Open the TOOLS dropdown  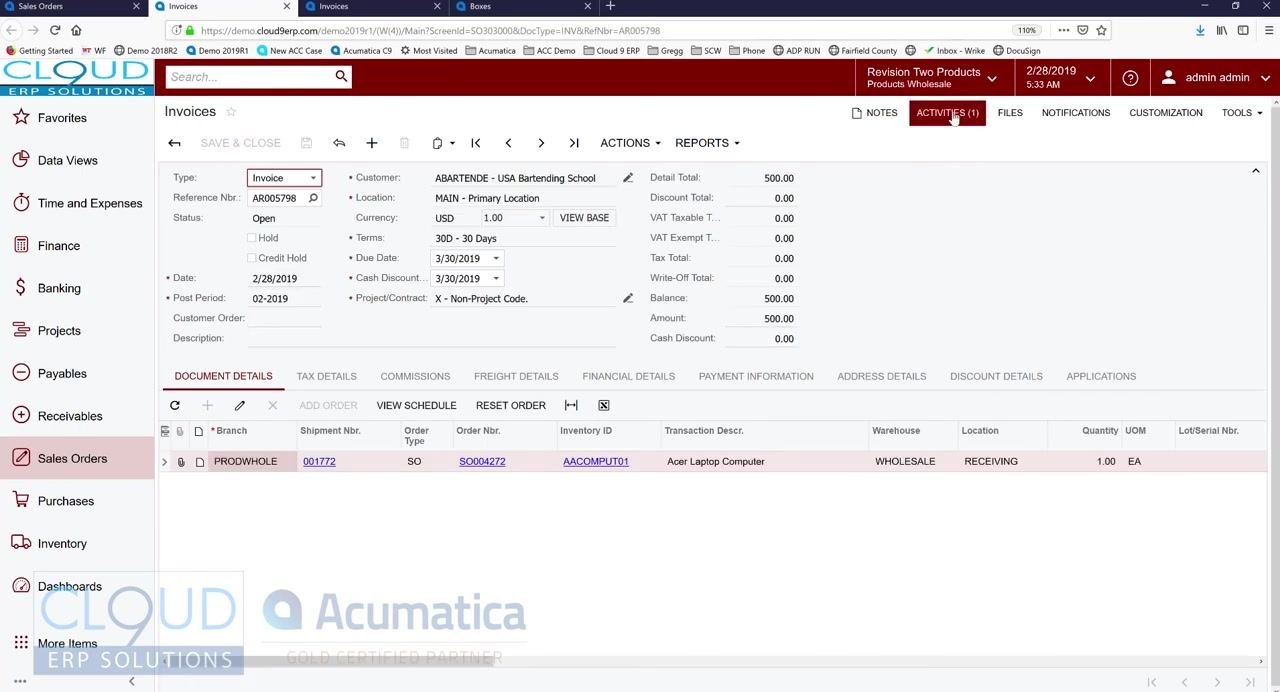1242,113
